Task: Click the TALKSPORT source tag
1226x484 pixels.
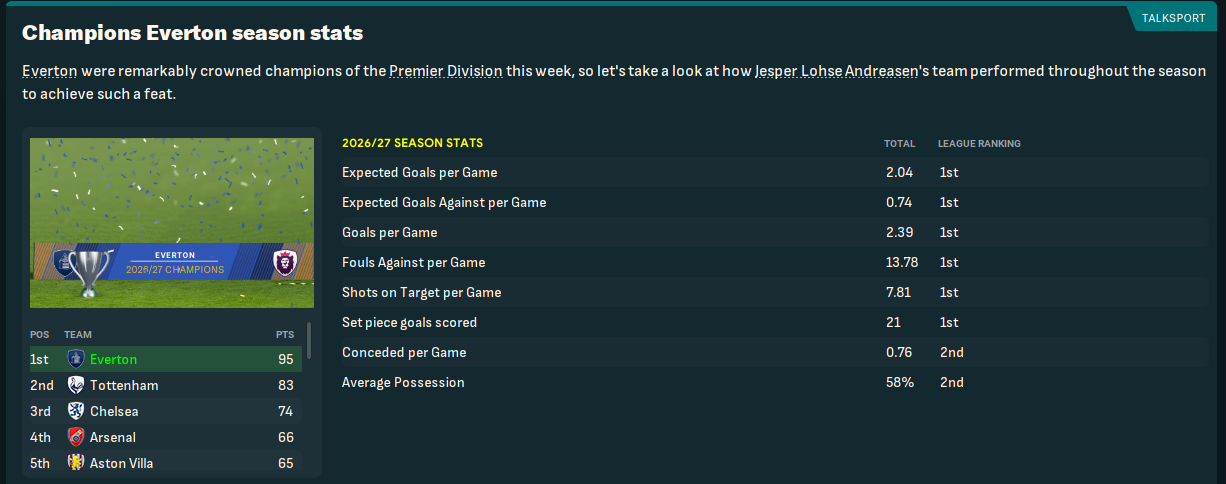Action: click(1173, 18)
